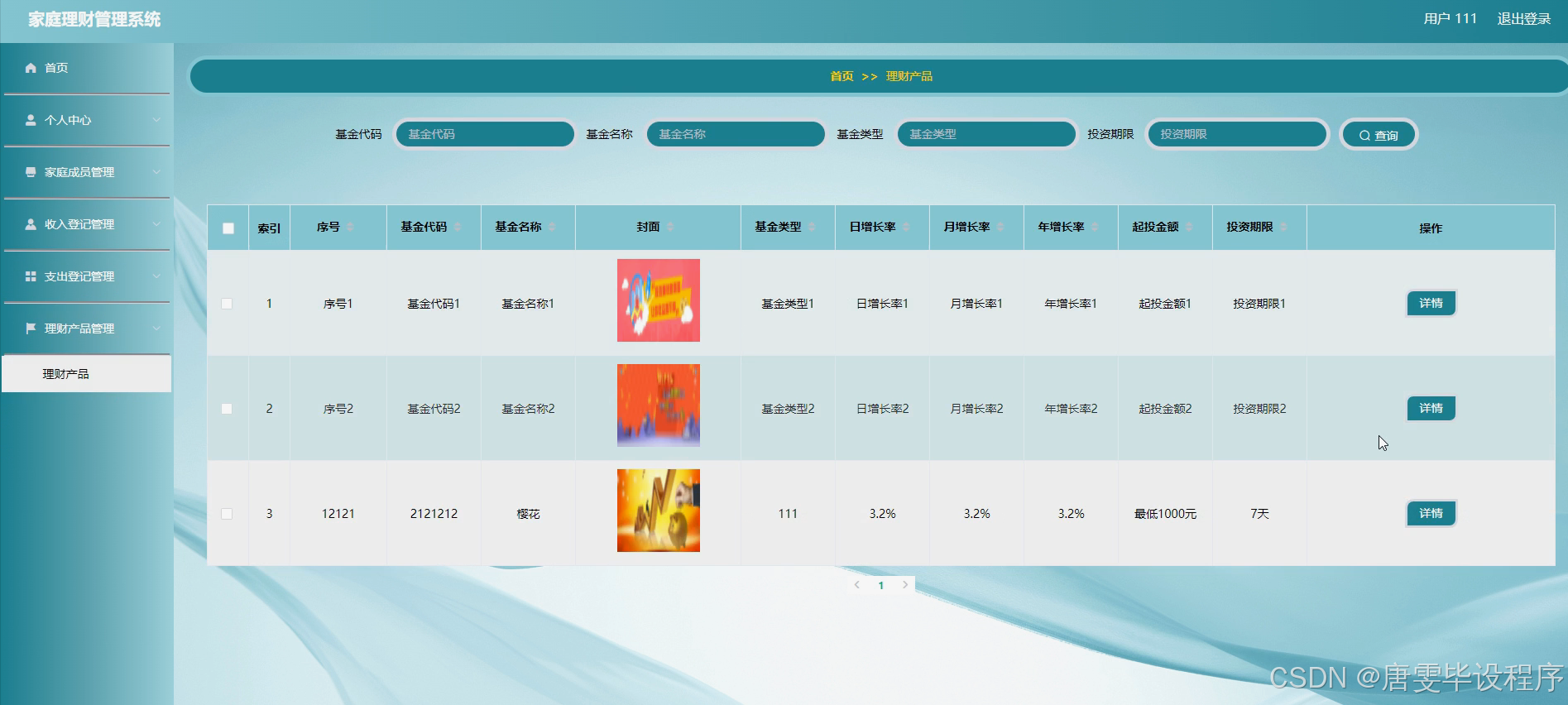Sort by 封面 column arrows

(670, 227)
